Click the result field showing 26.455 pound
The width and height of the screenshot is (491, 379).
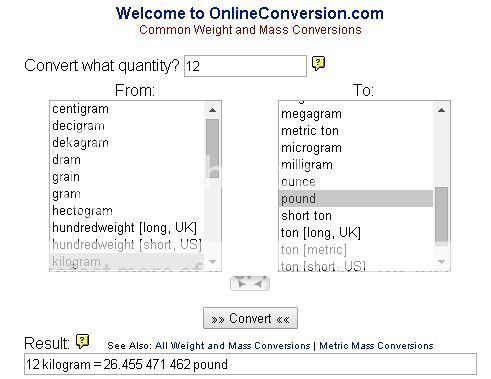(250, 364)
